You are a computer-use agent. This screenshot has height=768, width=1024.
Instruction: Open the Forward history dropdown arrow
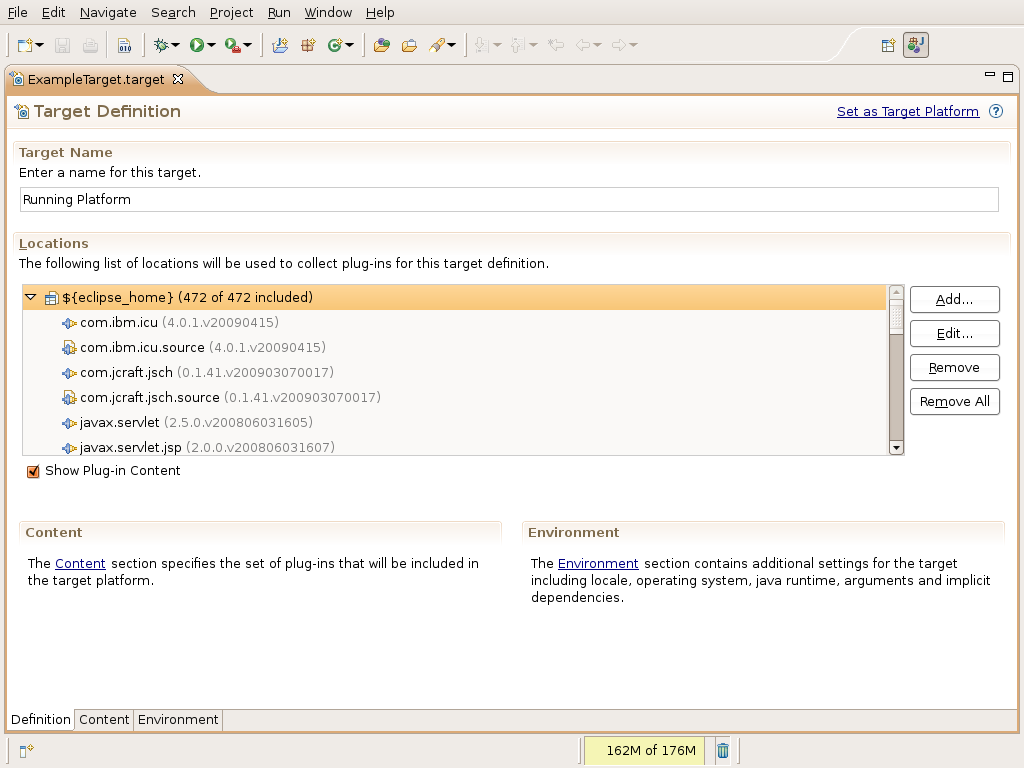point(633,45)
